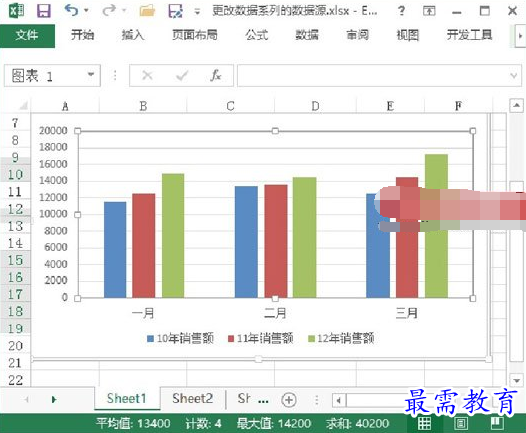
Task: Undo the last action
Action: [x=72, y=10]
